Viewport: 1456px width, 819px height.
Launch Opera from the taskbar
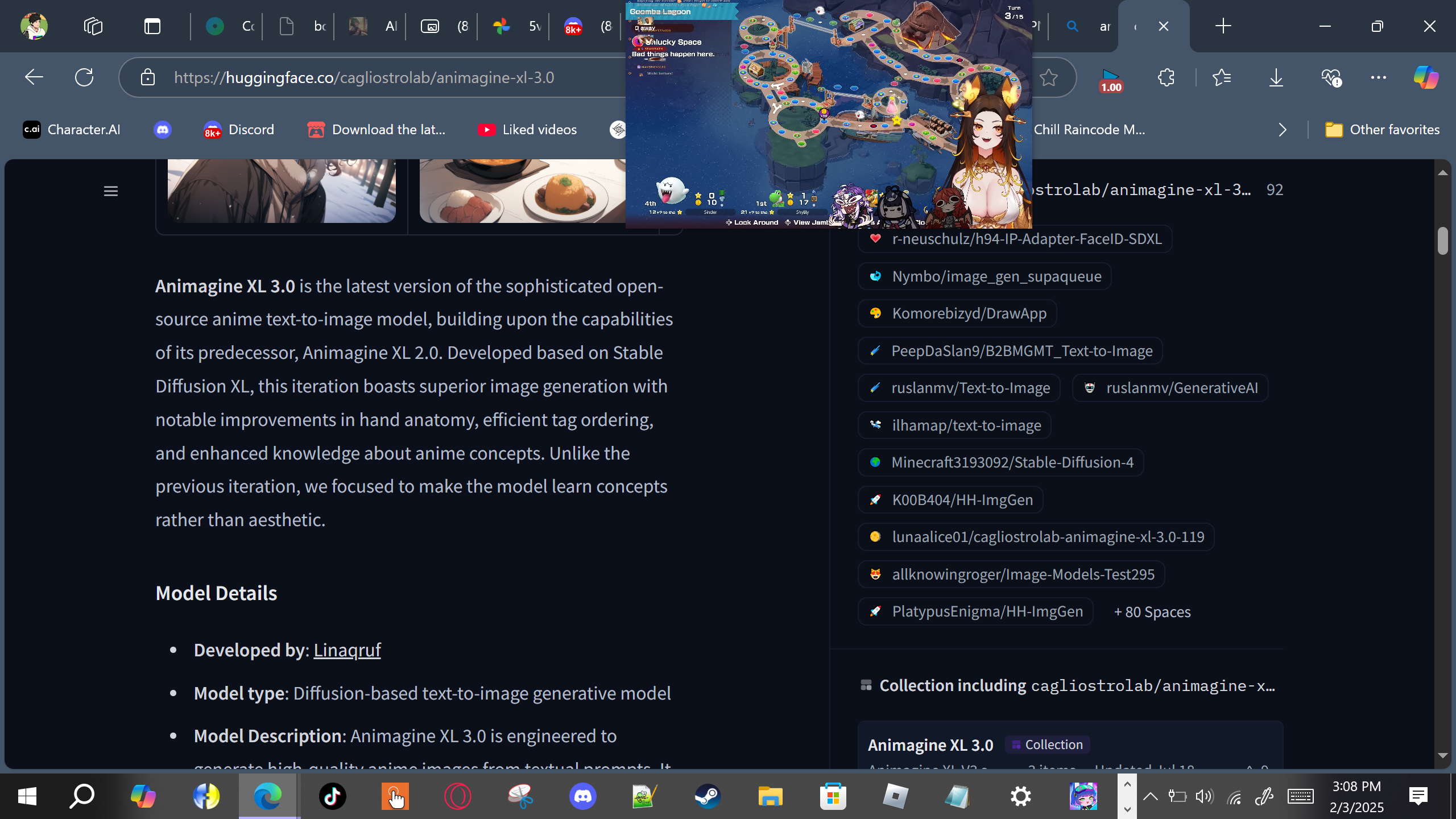click(458, 796)
